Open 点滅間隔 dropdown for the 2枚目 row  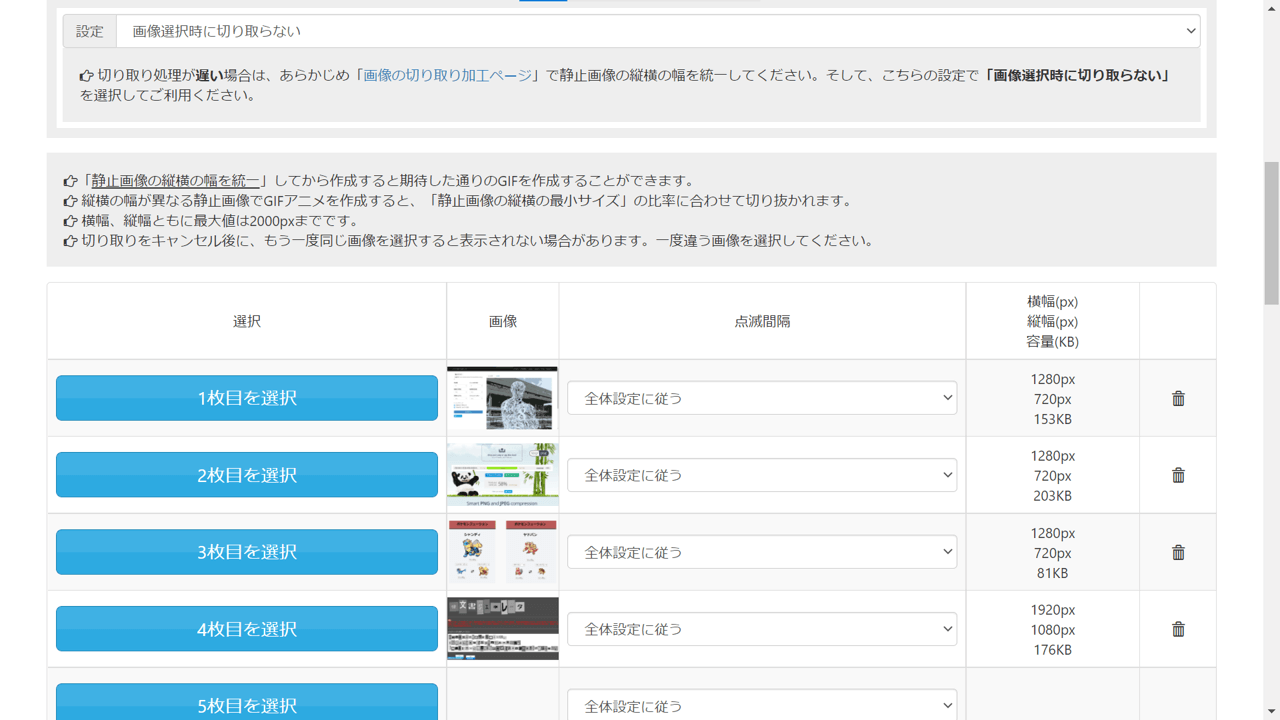762,475
